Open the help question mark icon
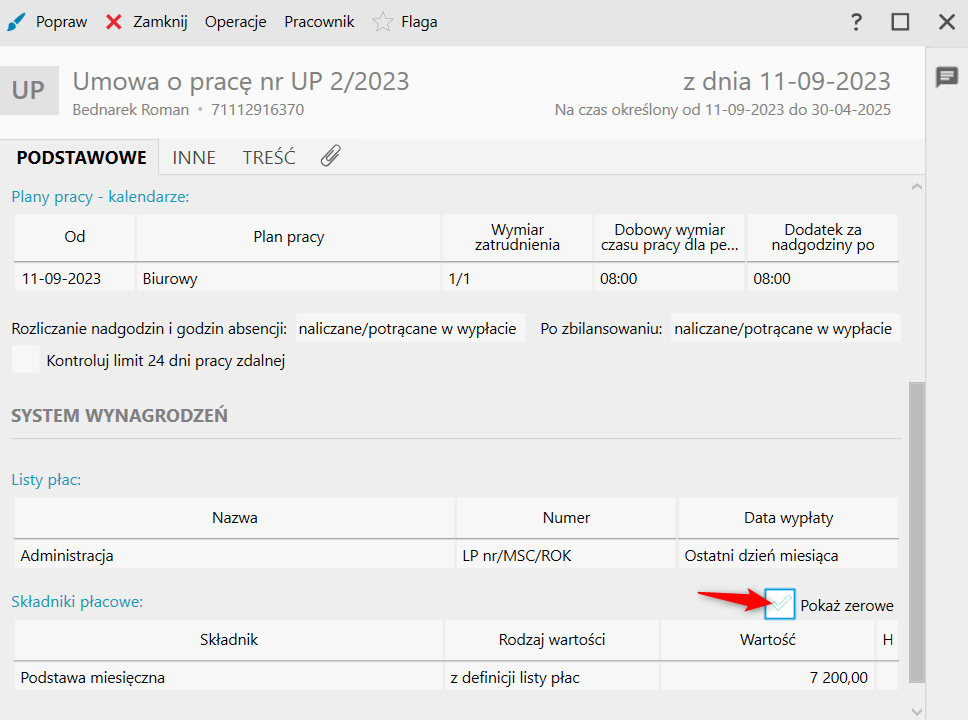 [856, 22]
